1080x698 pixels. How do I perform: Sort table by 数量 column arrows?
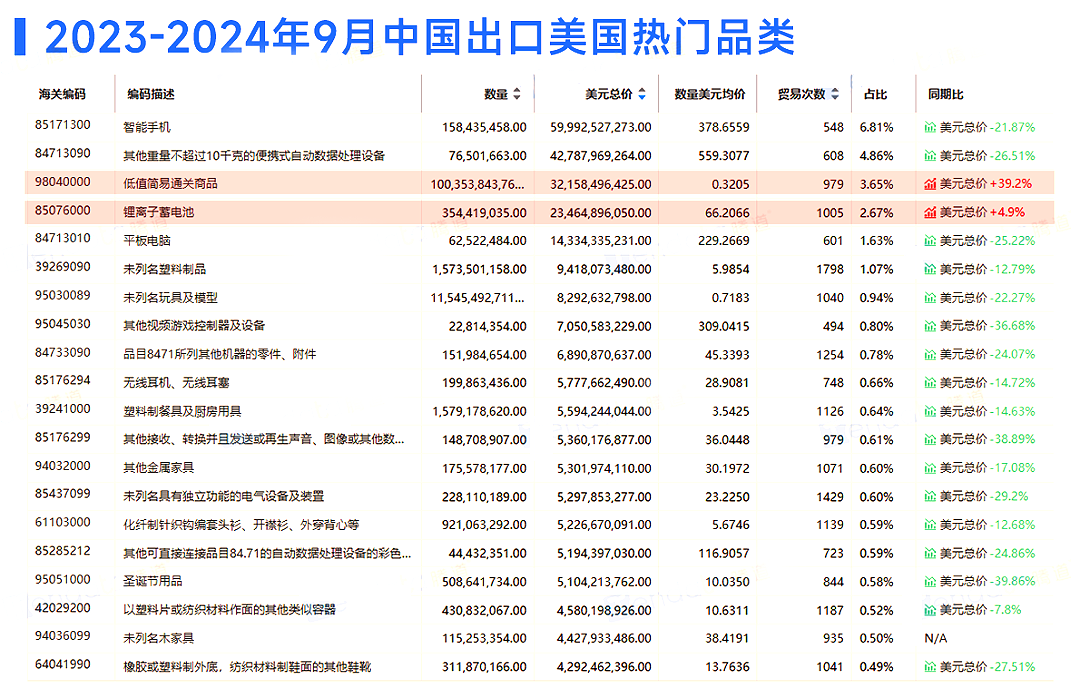[517, 94]
